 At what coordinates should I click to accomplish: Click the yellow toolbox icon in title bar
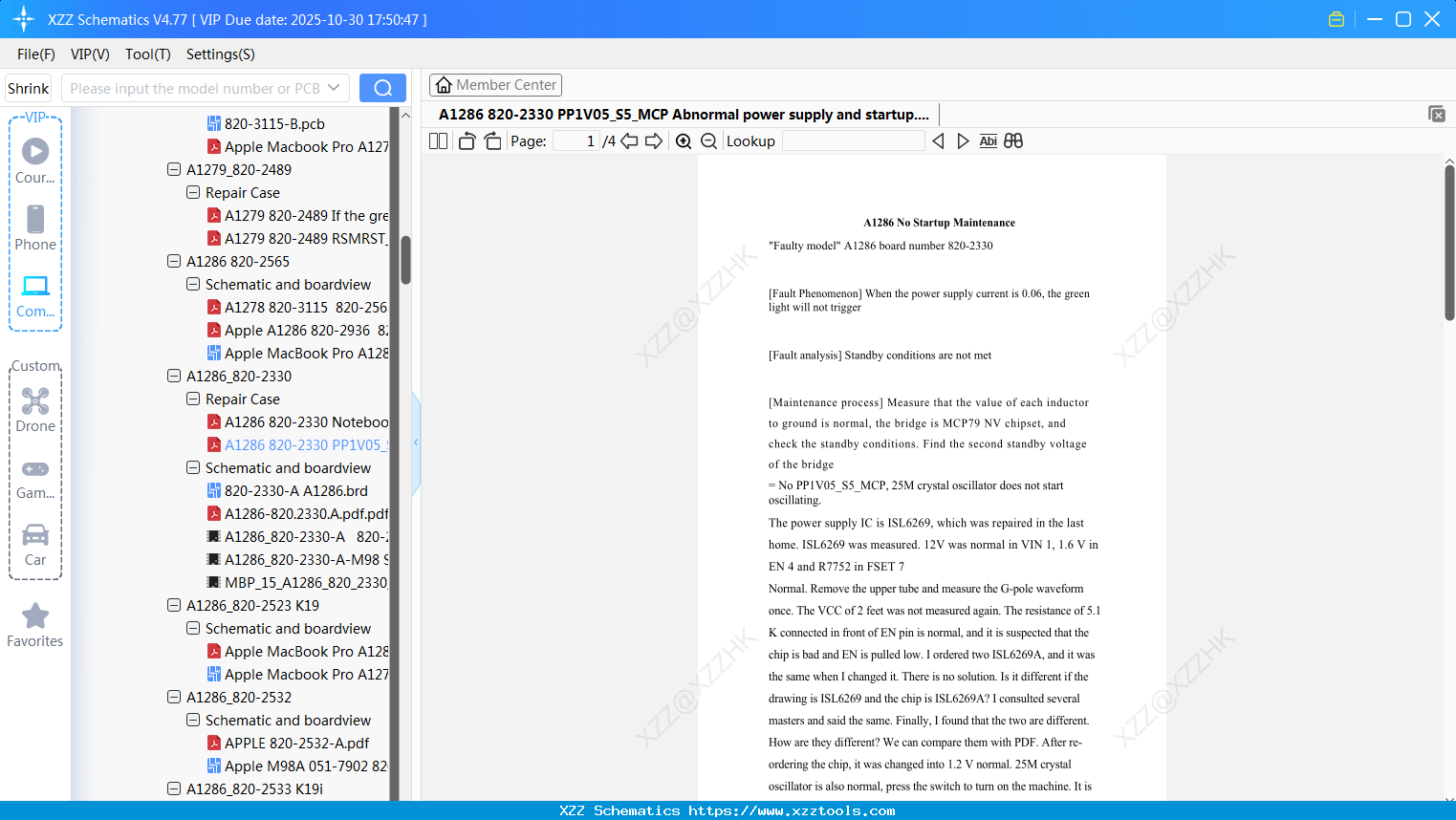(x=1336, y=19)
